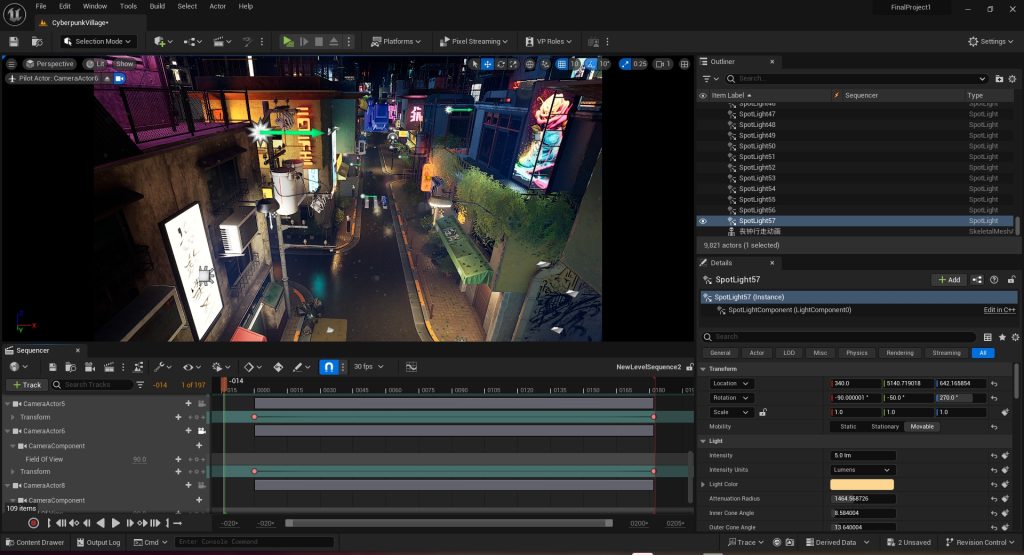Open the Window menu
The width and height of the screenshot is (1024, 555).
[x=95, y=6]
